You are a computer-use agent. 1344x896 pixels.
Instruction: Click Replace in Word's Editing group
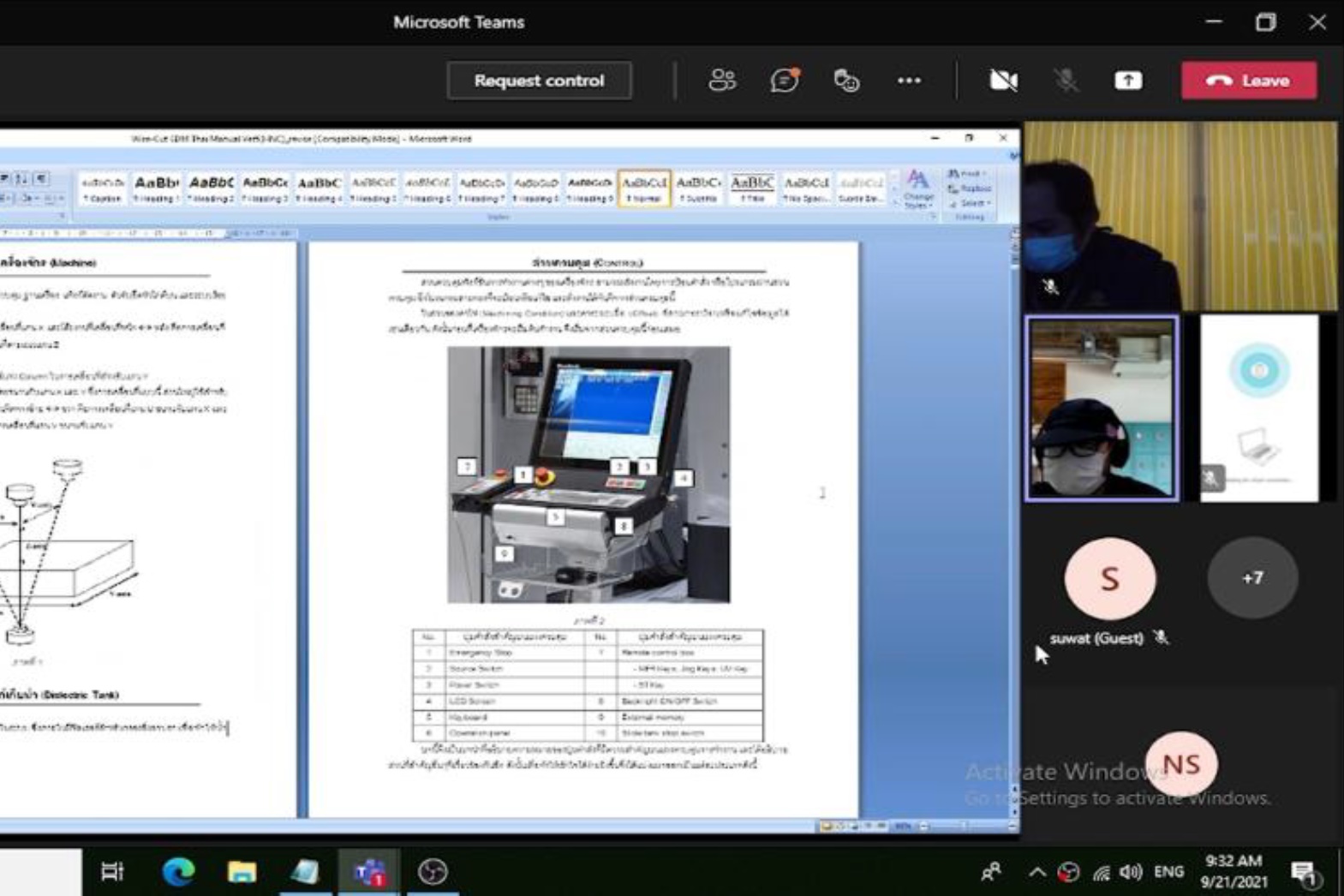pos(970,188)
